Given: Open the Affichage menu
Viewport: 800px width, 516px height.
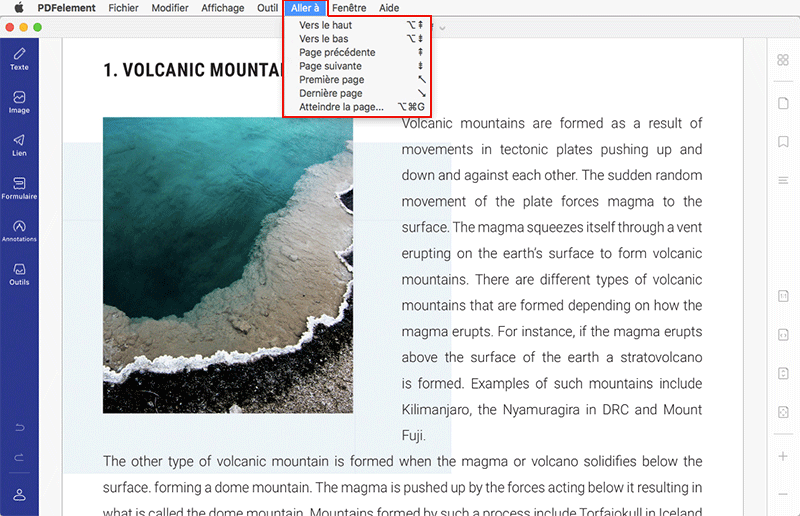Looking at the screenshot, I should click(222, 8).
